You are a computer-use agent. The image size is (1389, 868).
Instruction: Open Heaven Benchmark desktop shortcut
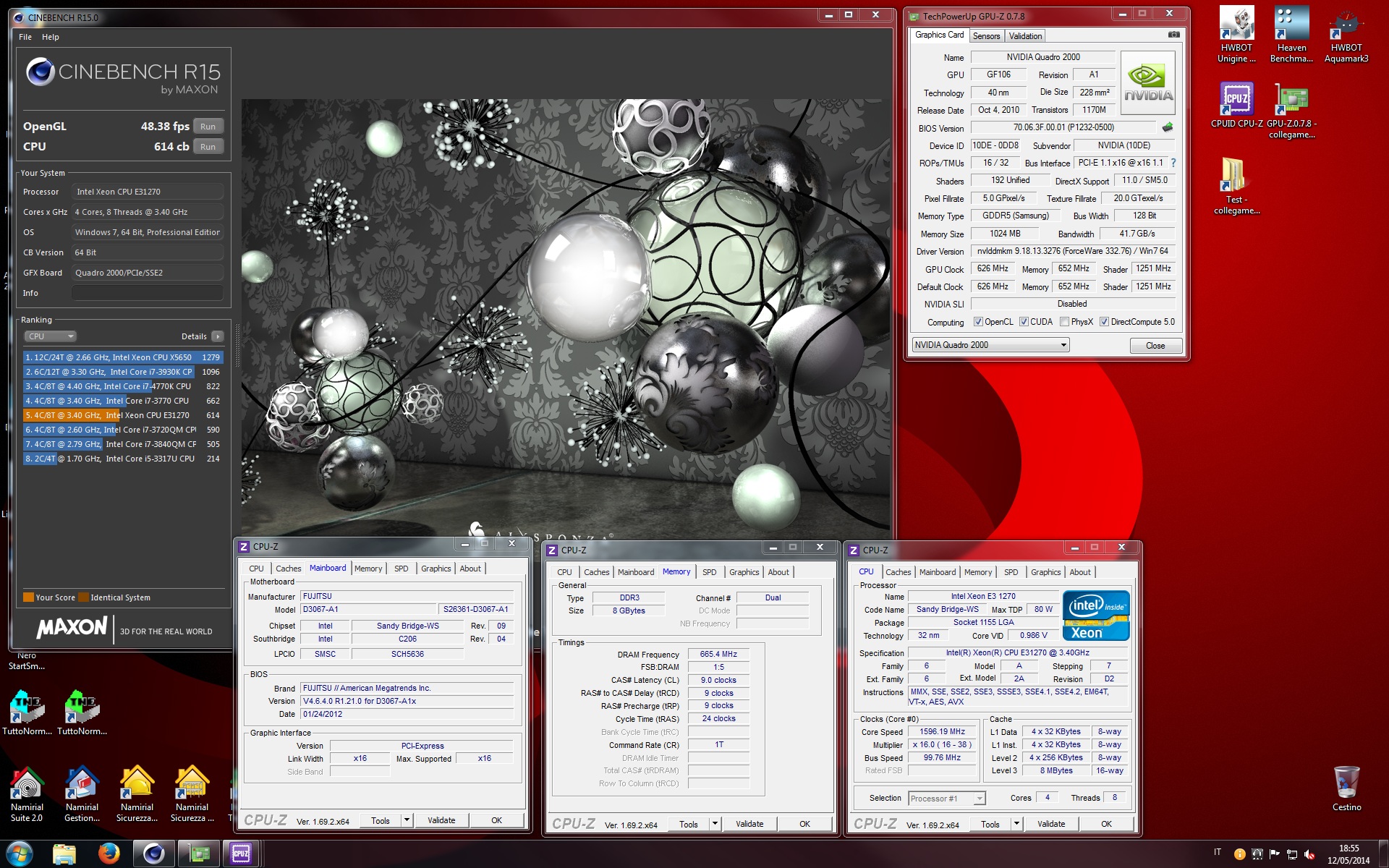[x=1291, y=34]
